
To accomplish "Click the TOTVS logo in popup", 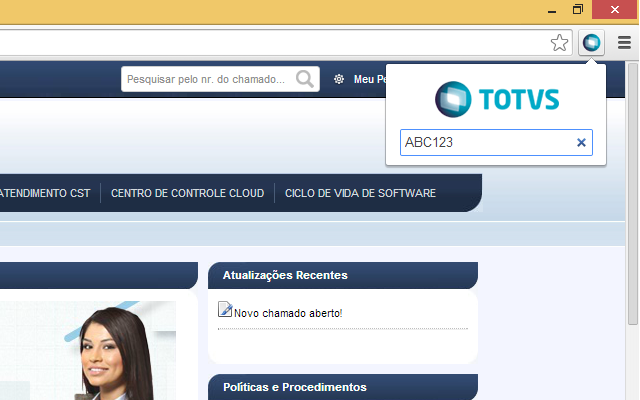I will pyautogui.click(x=497, y=99).
